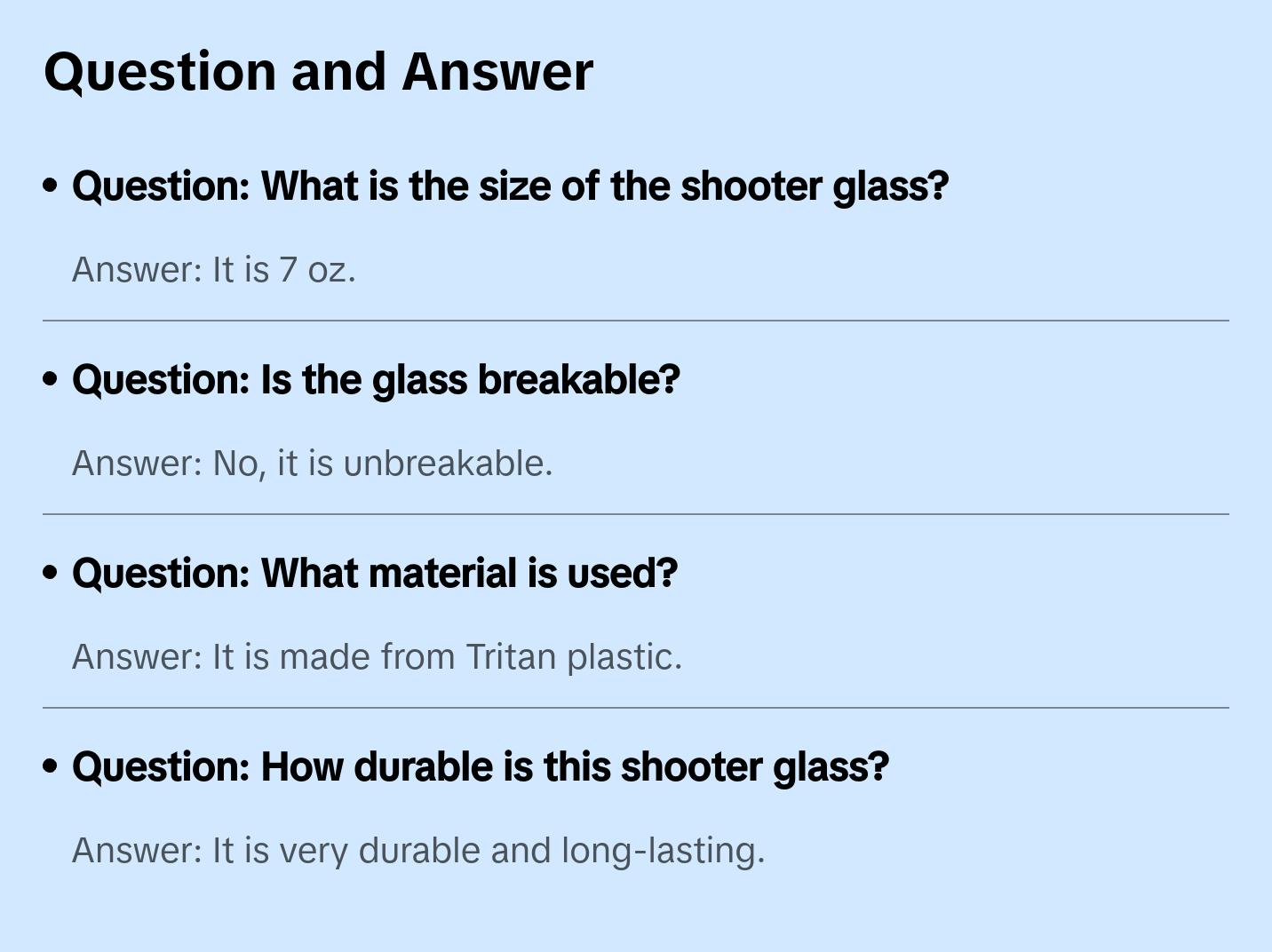Viewport: 1272px width, 952px height.
Task: Click the "Is the glass breakable?" question
Action: tap(376, 380)
